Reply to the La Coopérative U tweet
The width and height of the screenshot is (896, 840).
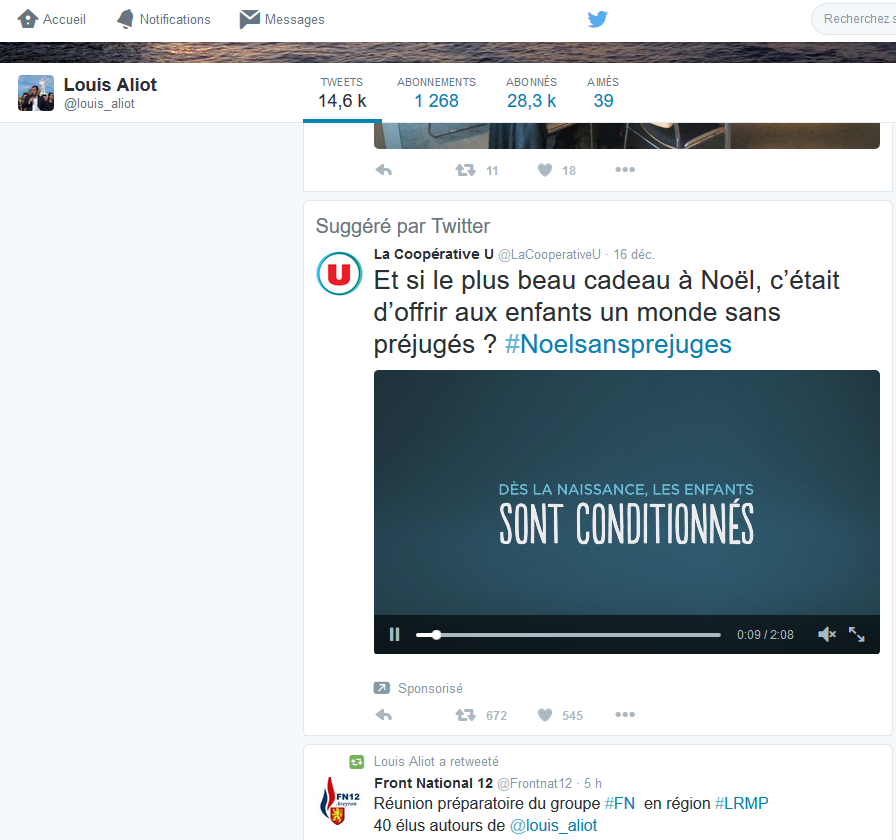[x=383, y=715]
